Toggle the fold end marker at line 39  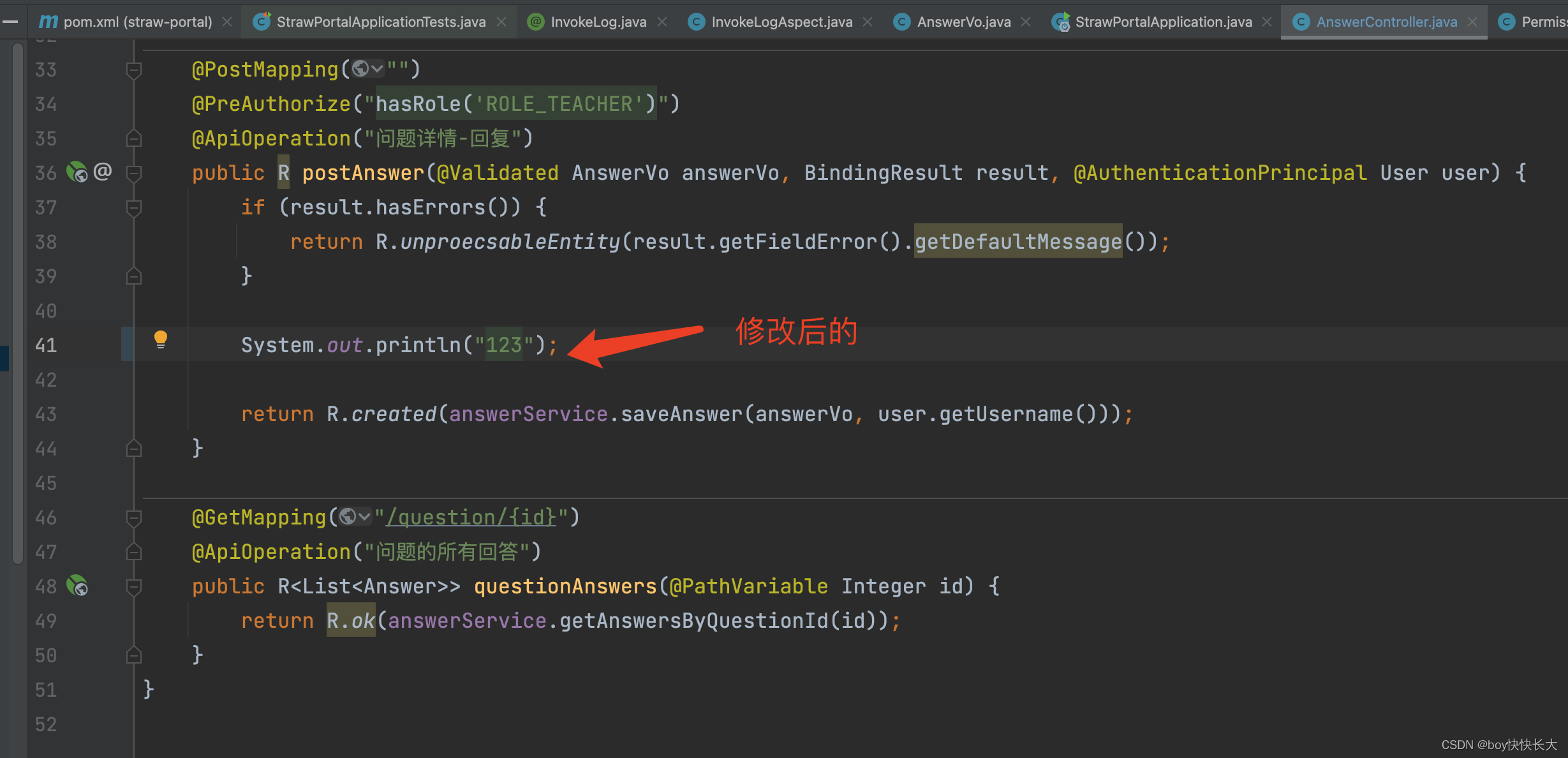coord(134,276)
